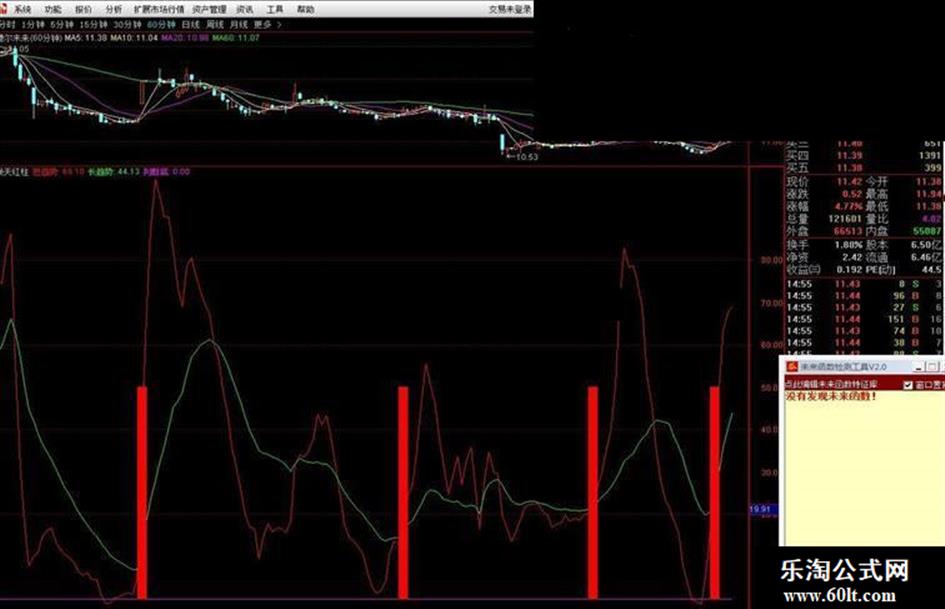Switch to the 5分钟 chart period

tap(61, 25)
